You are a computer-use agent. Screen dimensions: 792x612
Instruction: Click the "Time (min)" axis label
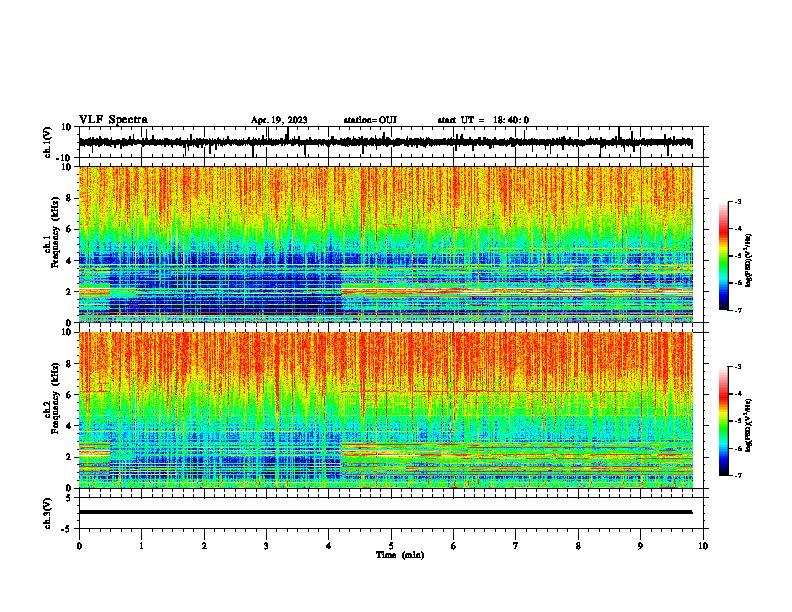click(x=400, y=555)
